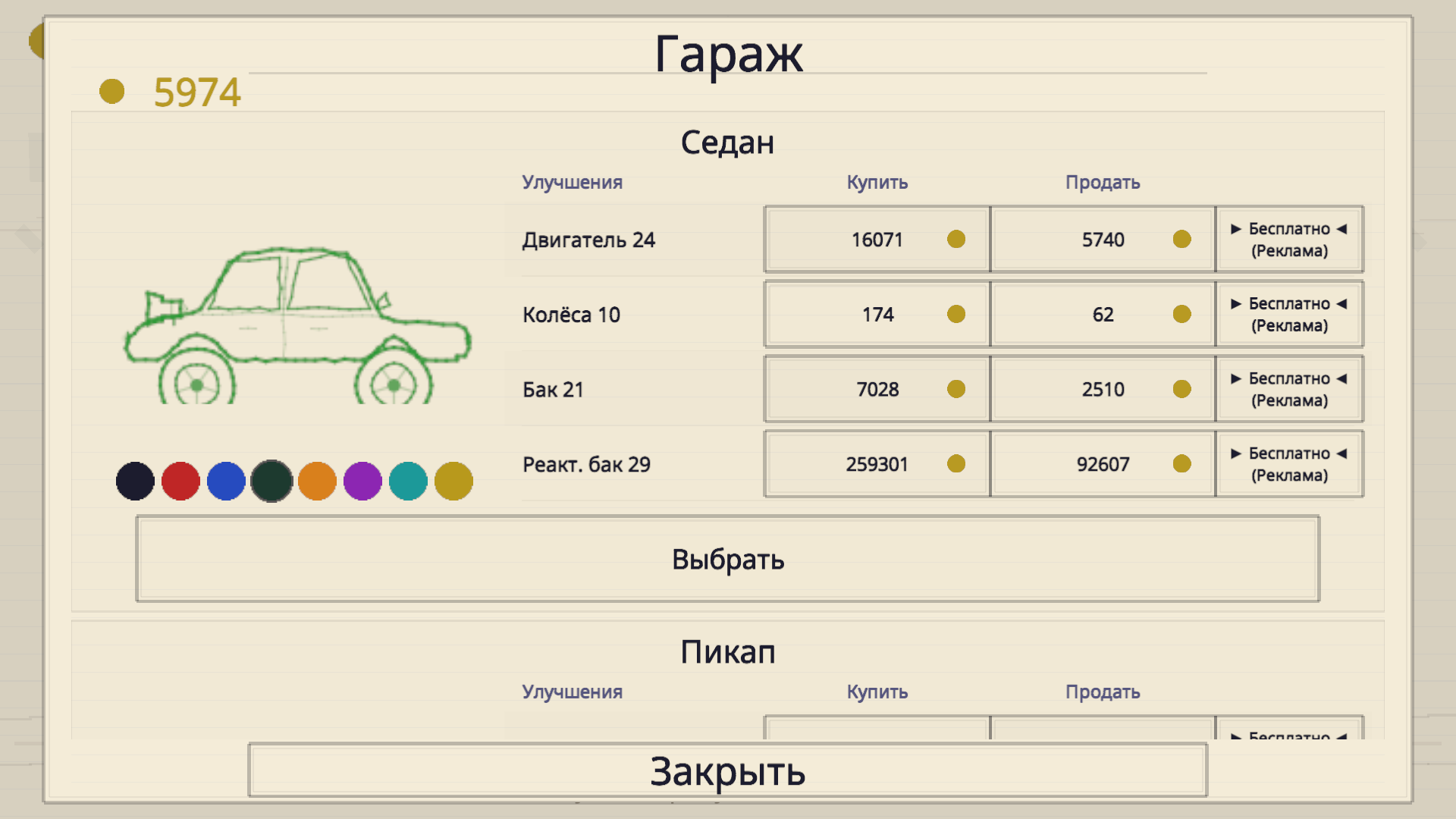Buy Реакт. бак 29 for 259301
The width and height of the screenshot is (1456, 819).
click(877, 464)
